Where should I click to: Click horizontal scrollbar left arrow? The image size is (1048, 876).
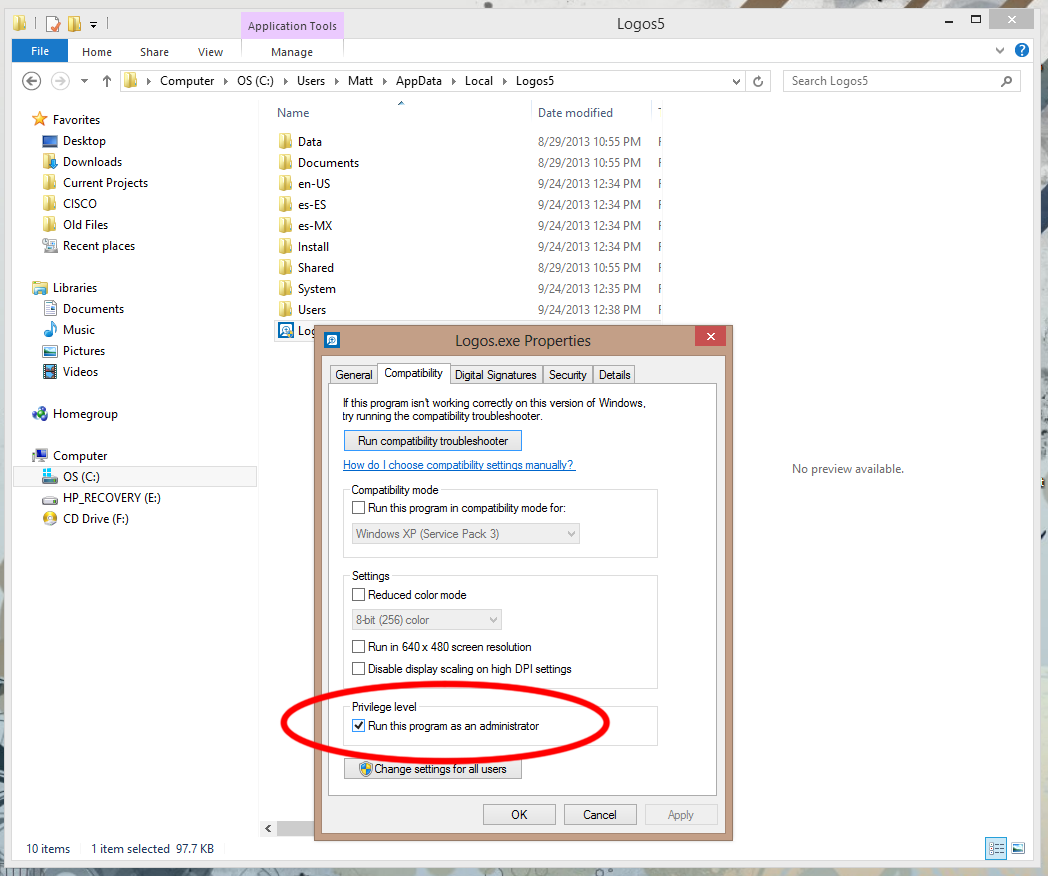[x=268, y=829]
